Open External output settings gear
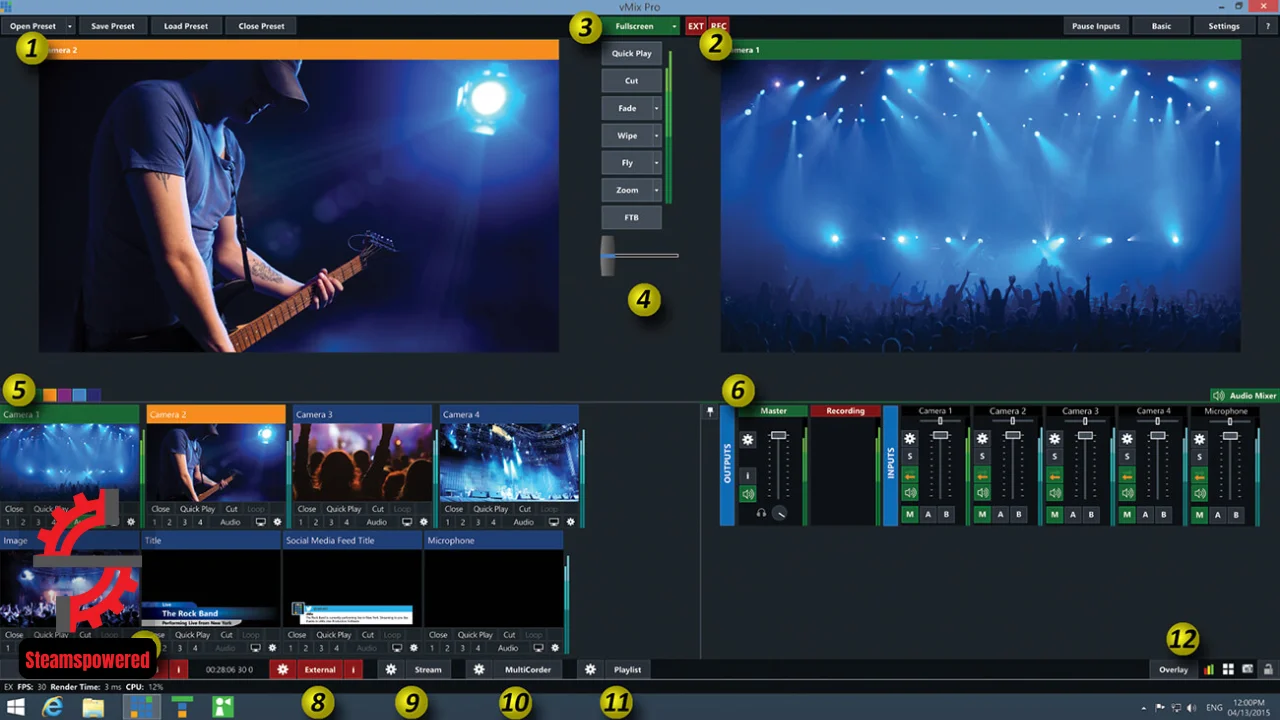 point(283,669)
